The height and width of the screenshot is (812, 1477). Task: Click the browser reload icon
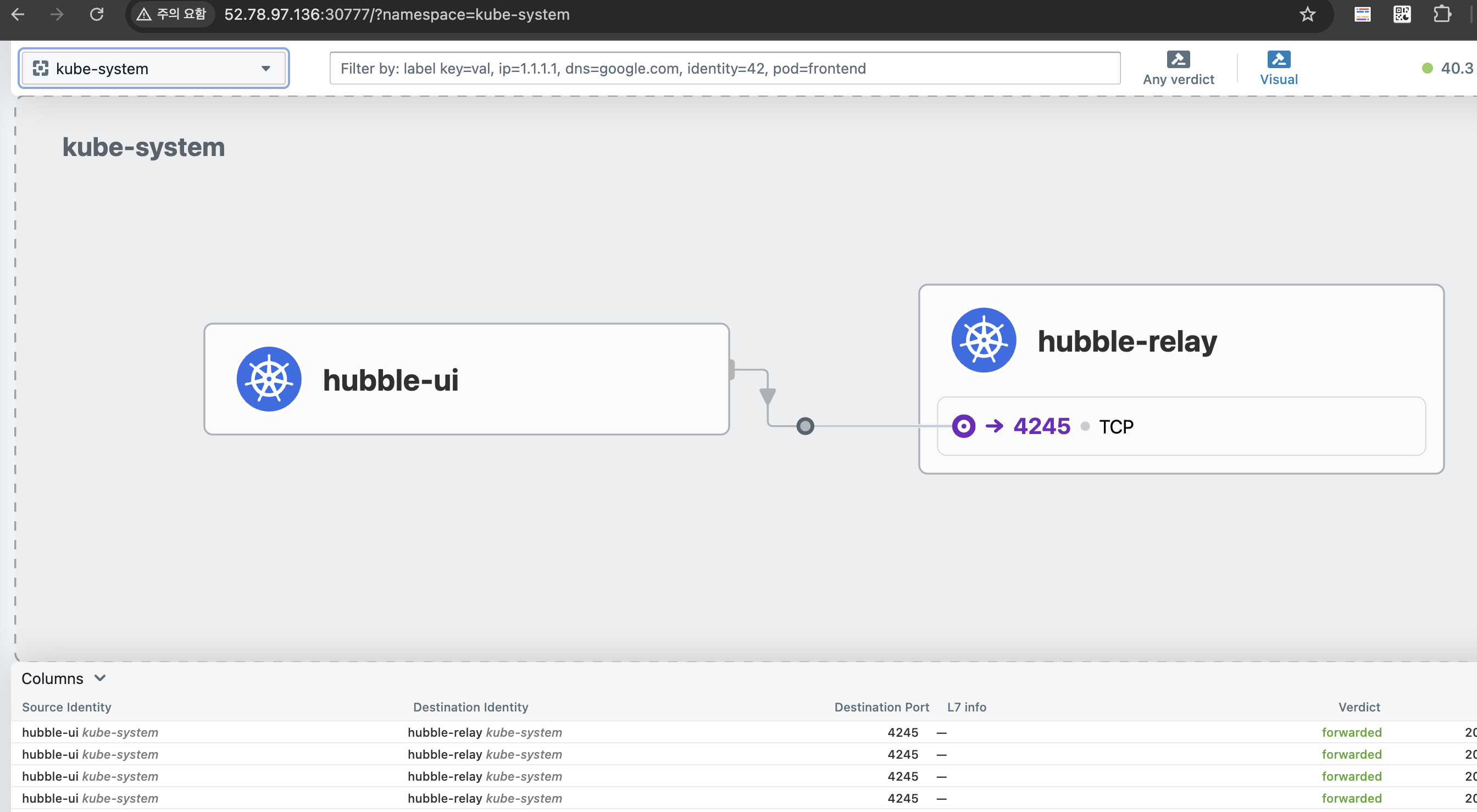point(96,14)
